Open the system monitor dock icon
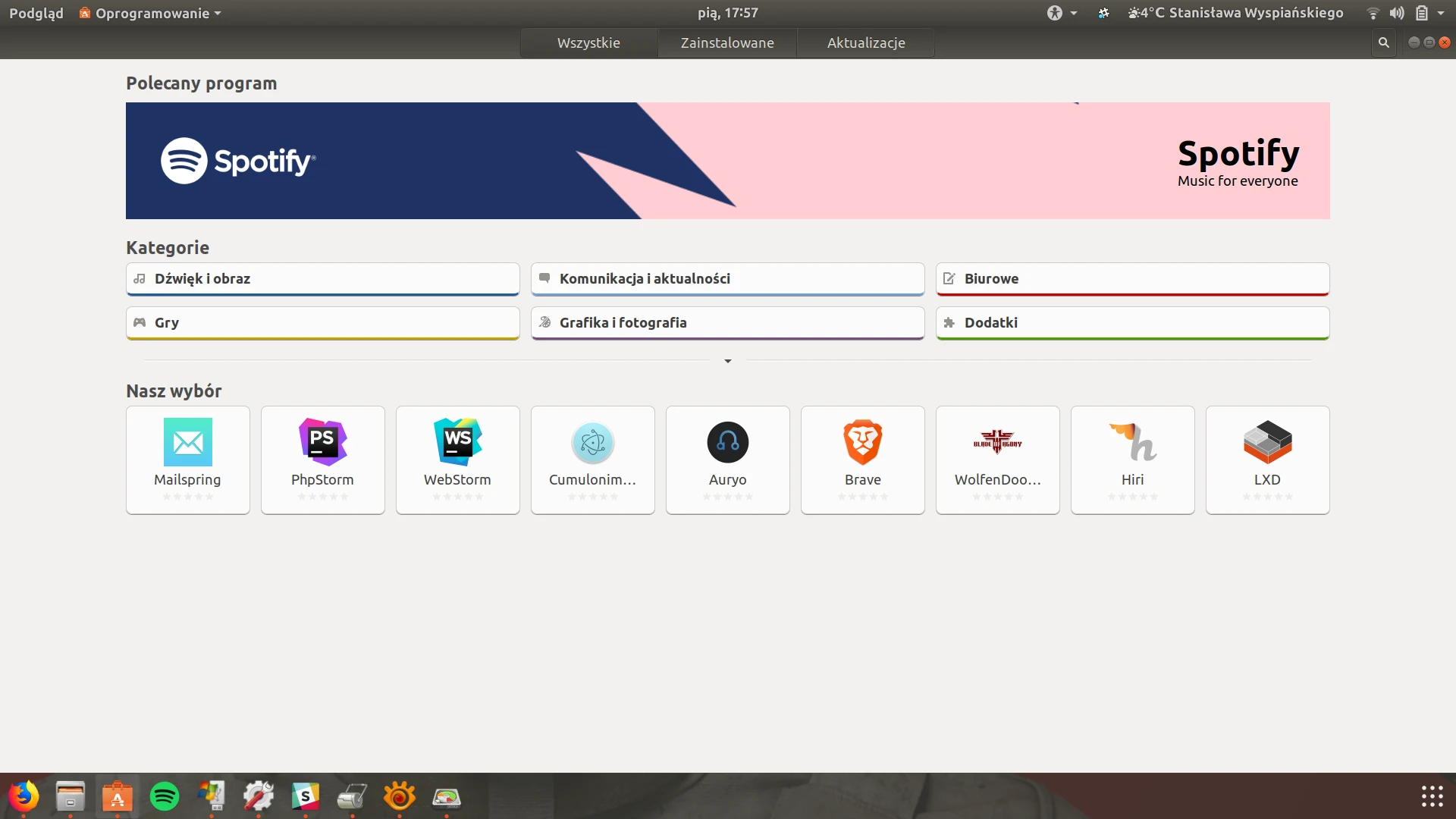This screenshot has width=1456, height=819. (x=447, y=796)
